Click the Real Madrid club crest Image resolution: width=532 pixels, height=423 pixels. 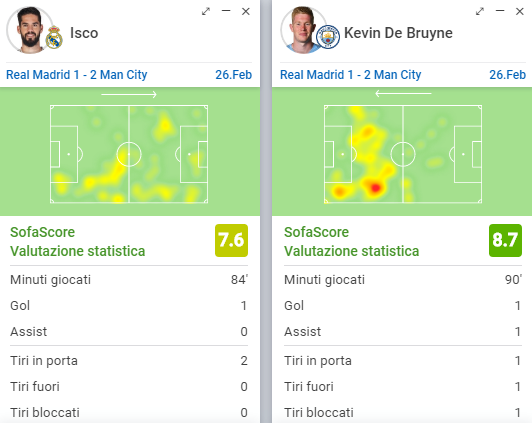54,37
